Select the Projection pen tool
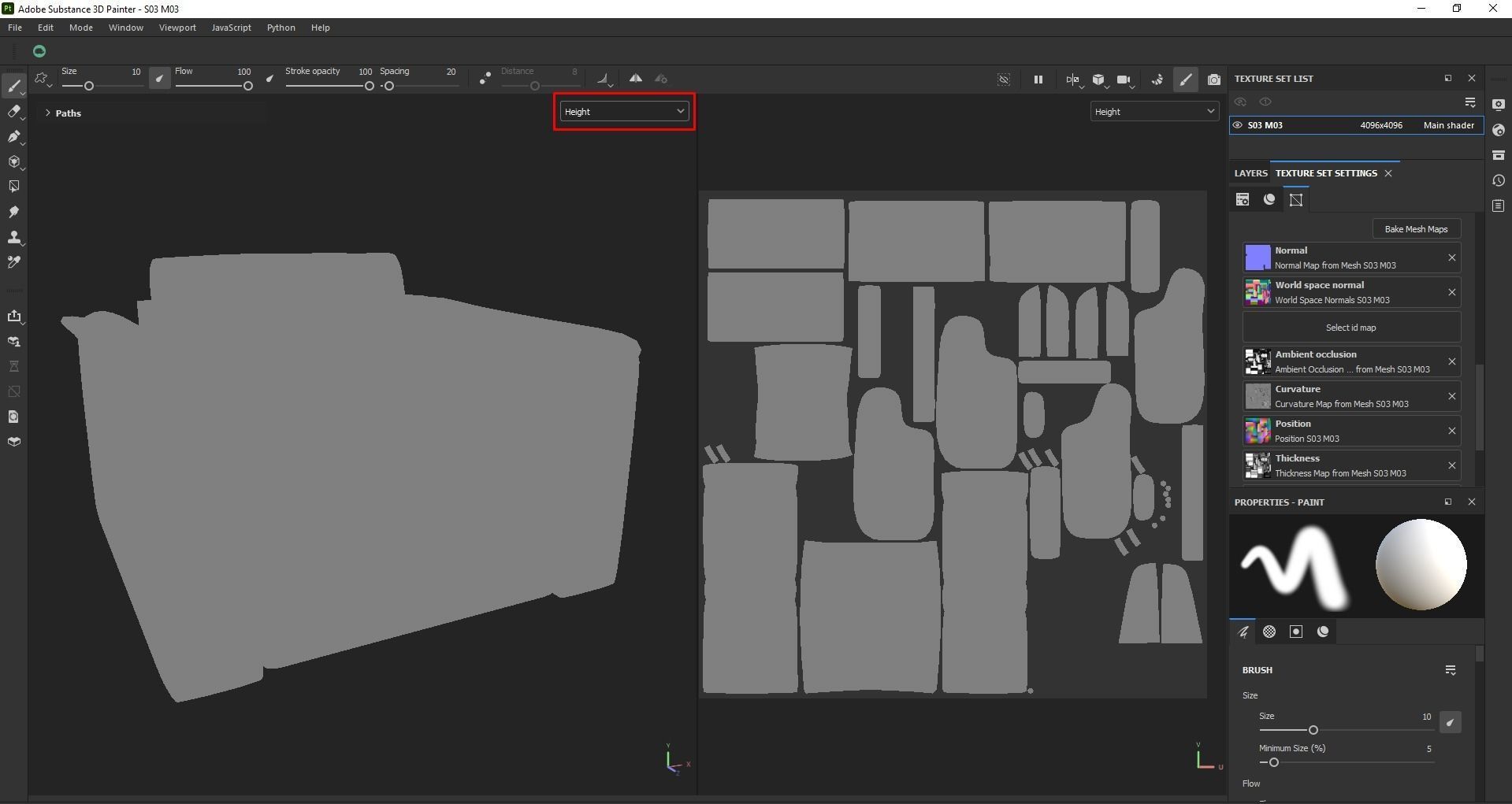Viewport: 1512px width, 804px height. 14,137
